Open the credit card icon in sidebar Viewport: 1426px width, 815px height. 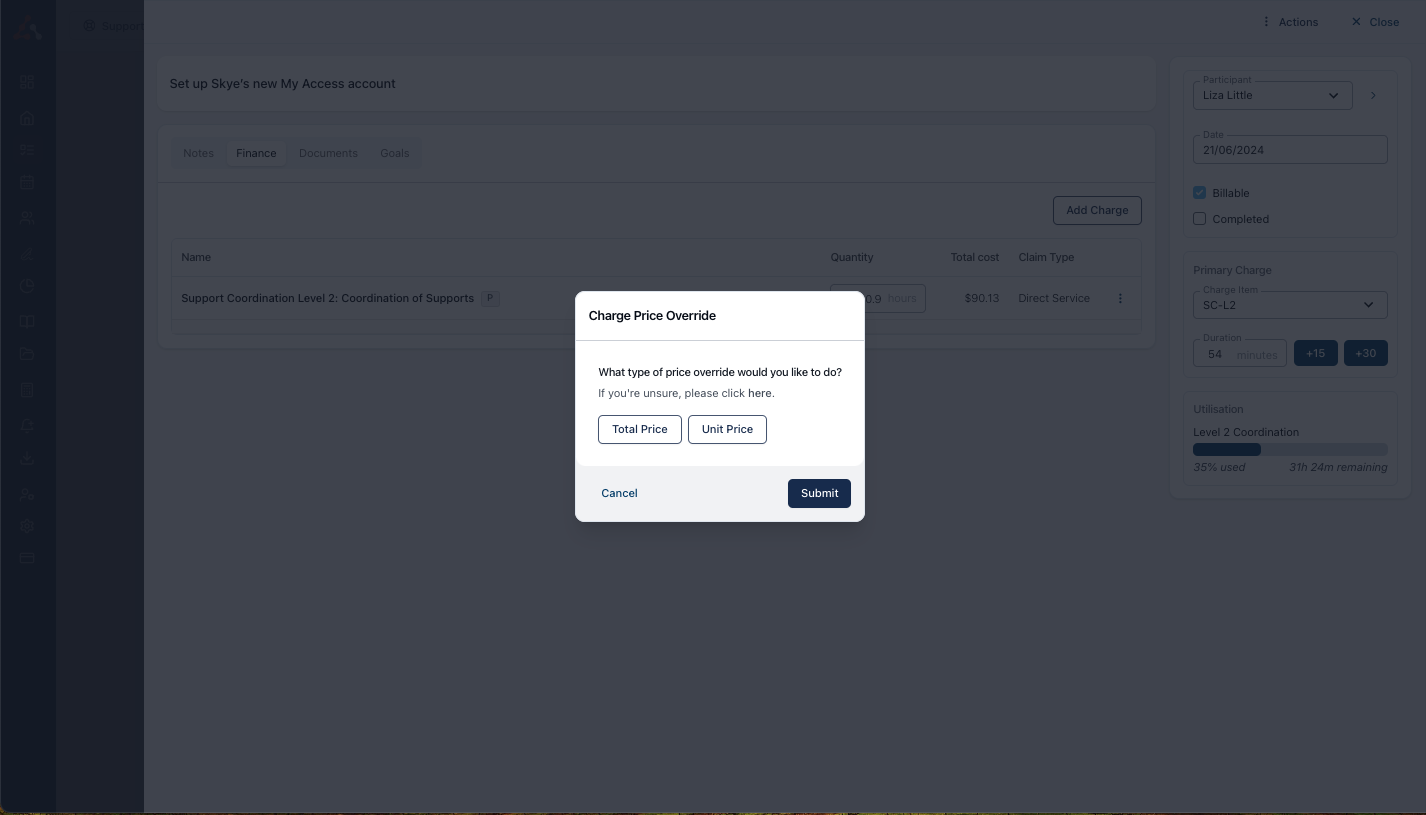[27, 558]
